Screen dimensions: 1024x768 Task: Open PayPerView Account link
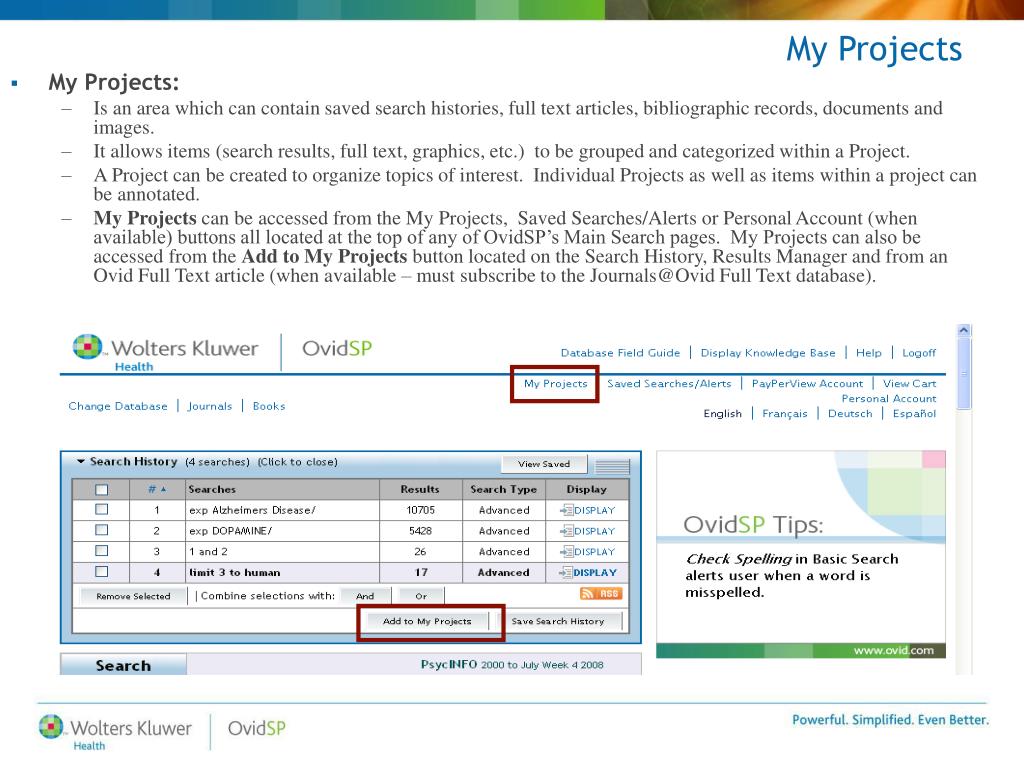(x=807, y=383)
